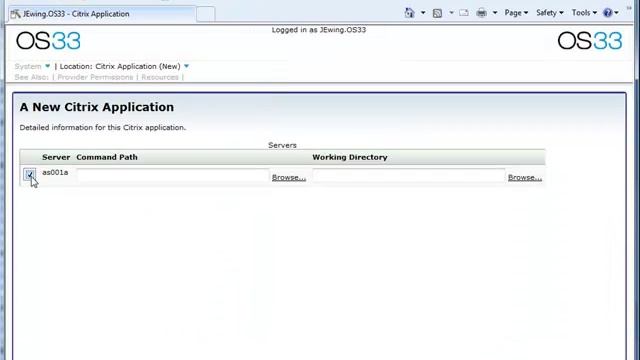This screenshot has height=360, width=640.
Task: Click the Logged in as JEwing.OS33 text
Action: [x=319, y=30]
